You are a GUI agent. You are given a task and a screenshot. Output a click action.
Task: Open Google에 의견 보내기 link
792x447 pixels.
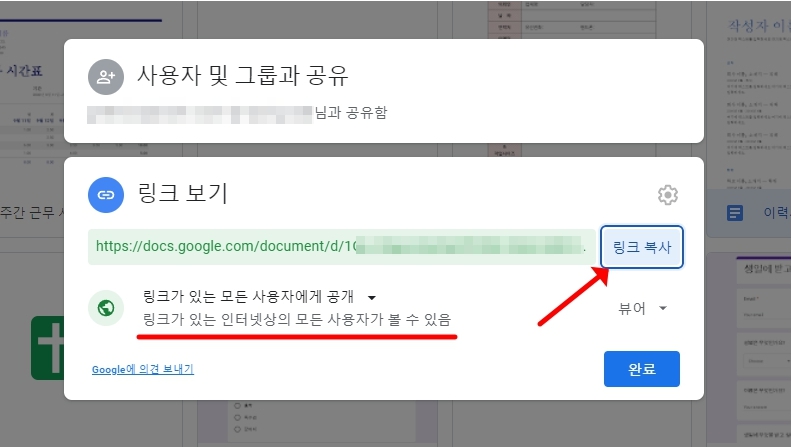coord(143,369)
